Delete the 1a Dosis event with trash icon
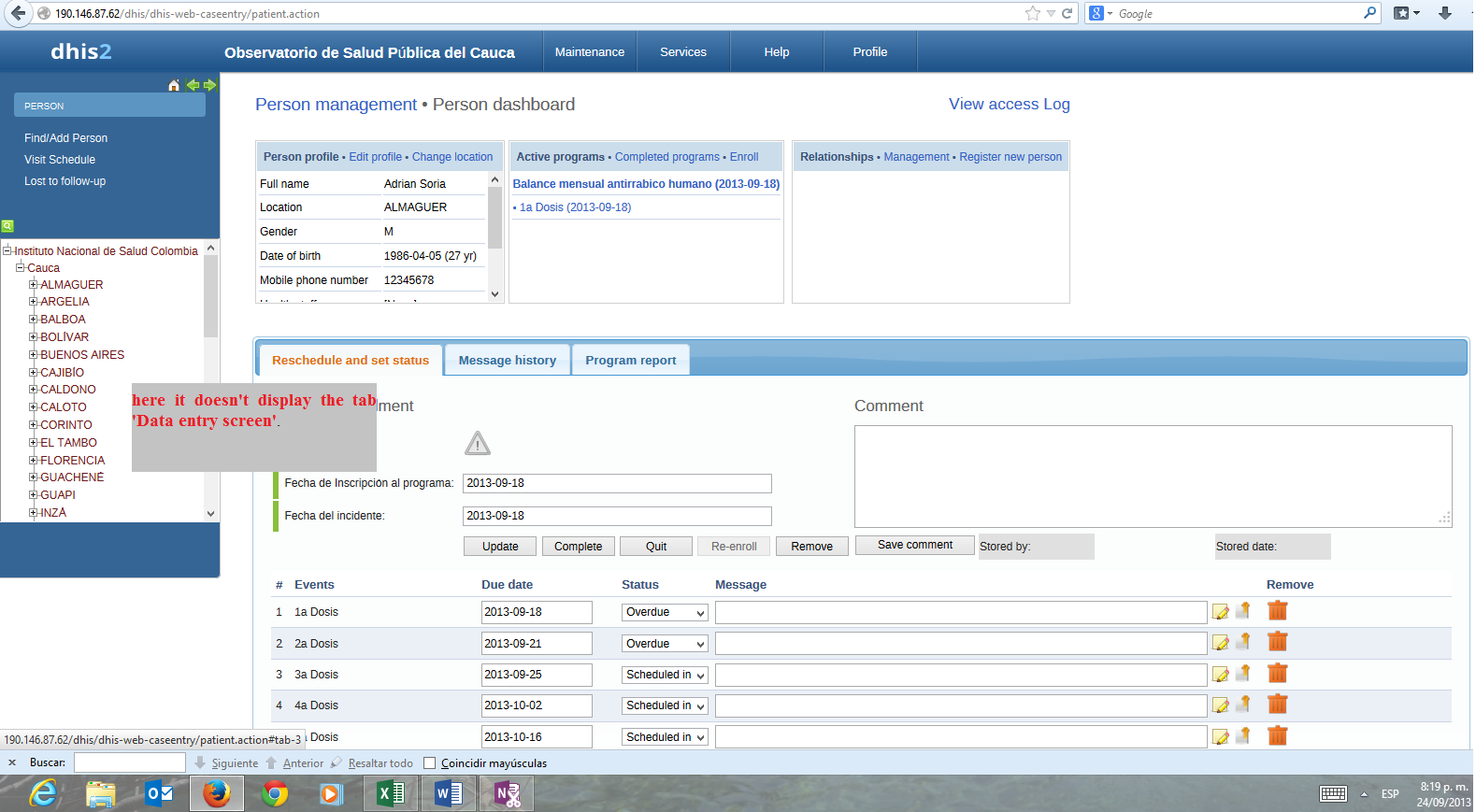 1277,611
